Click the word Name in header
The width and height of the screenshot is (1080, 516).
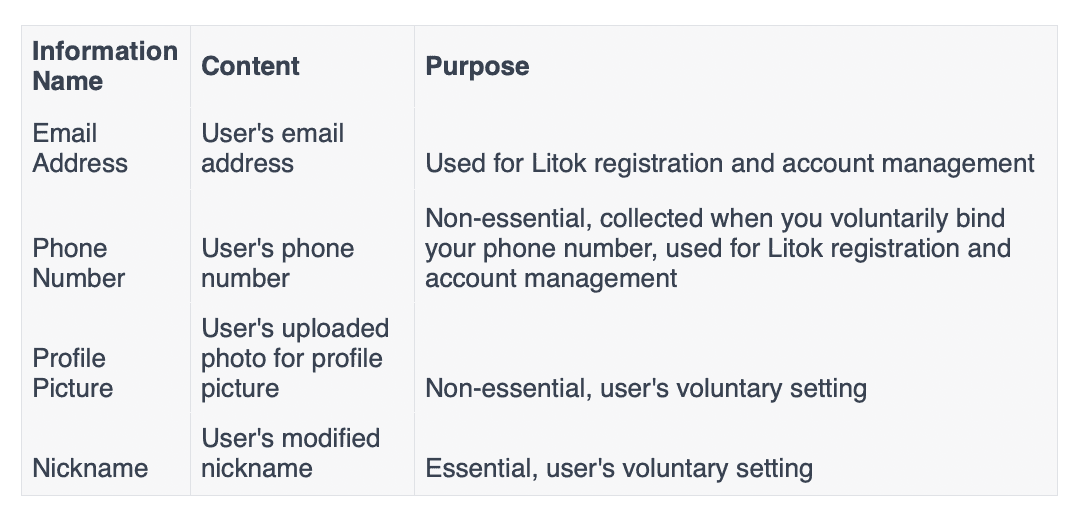[x=68, y=81]
